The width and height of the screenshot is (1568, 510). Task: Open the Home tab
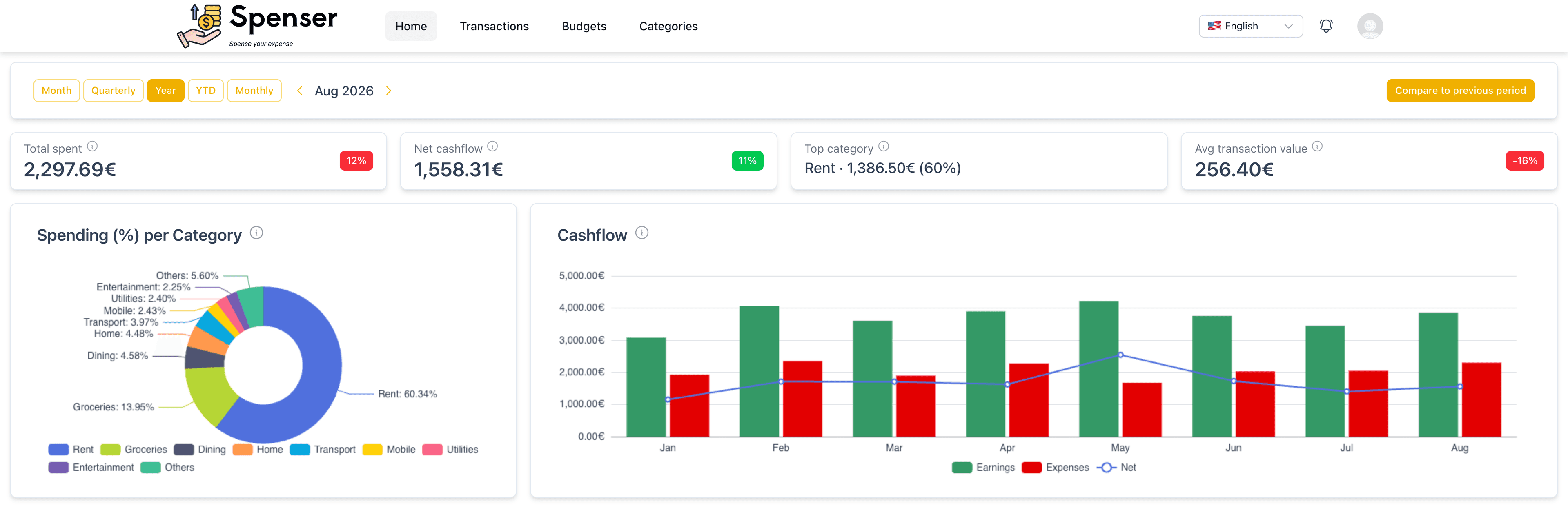coord(411,26)
